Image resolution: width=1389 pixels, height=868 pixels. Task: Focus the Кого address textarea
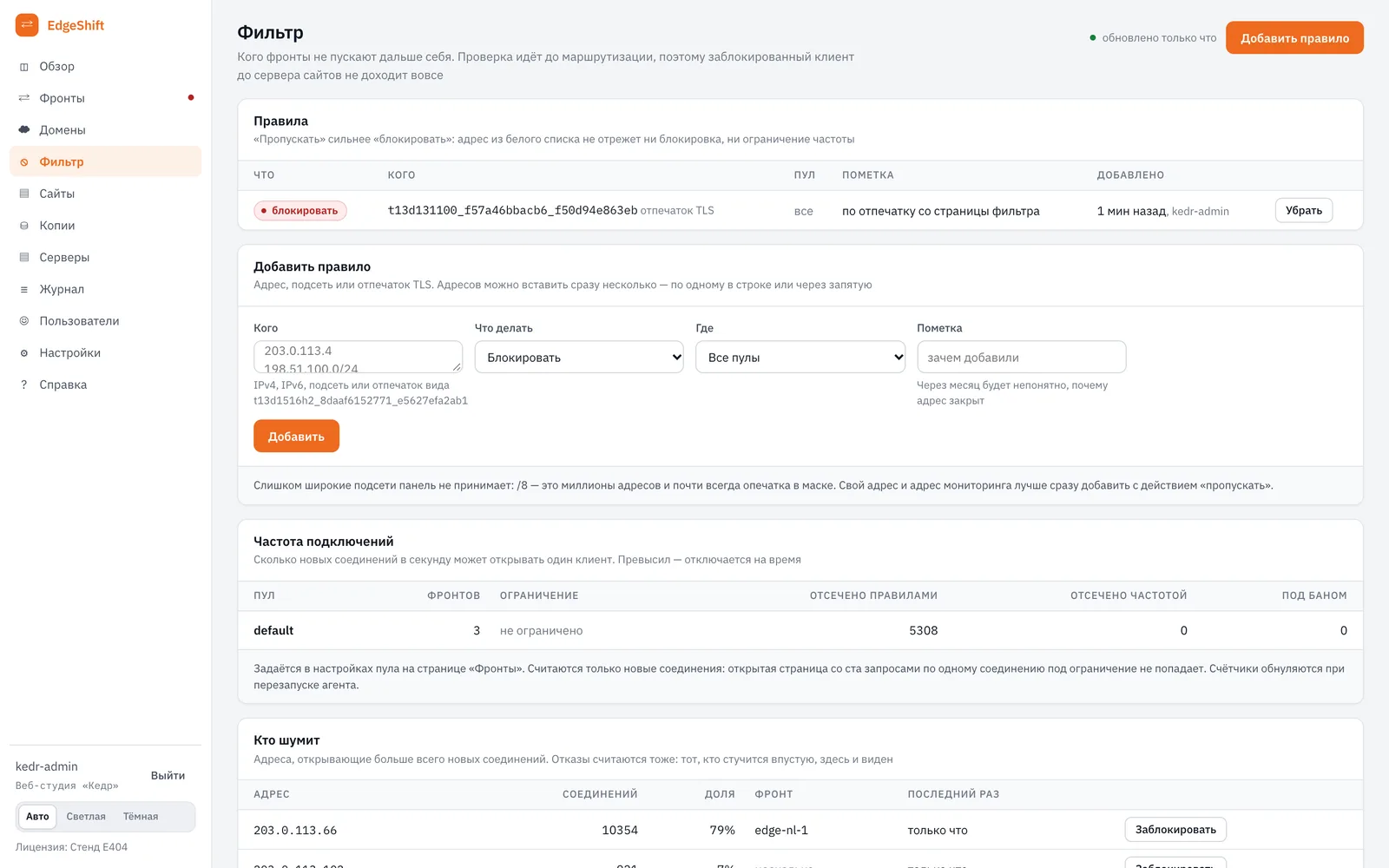pos(358,358)
